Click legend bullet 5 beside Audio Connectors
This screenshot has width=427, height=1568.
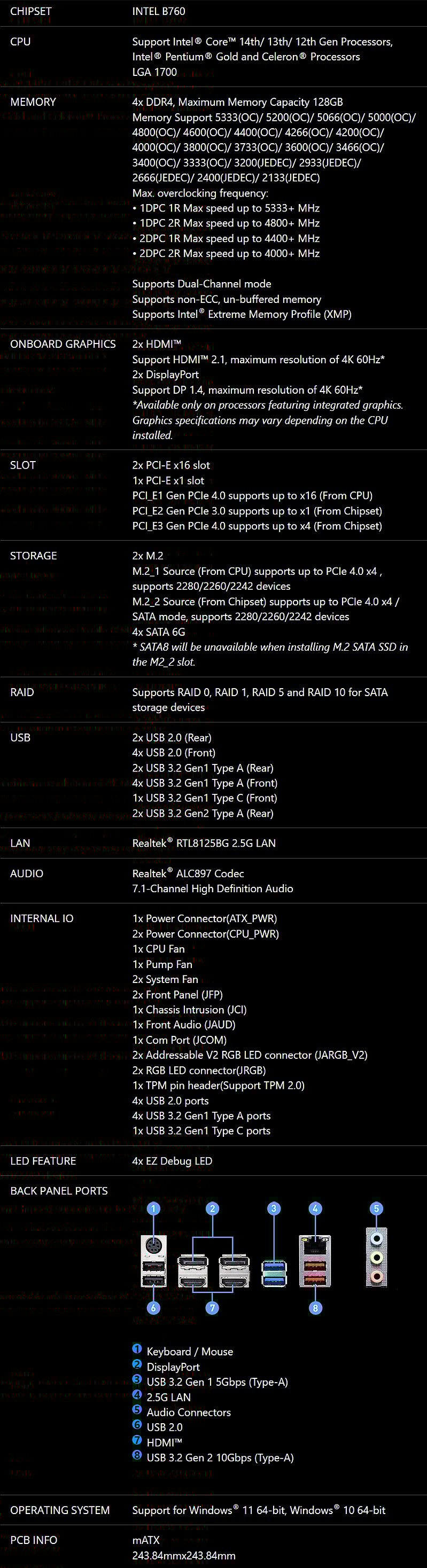pos(137,1410)
